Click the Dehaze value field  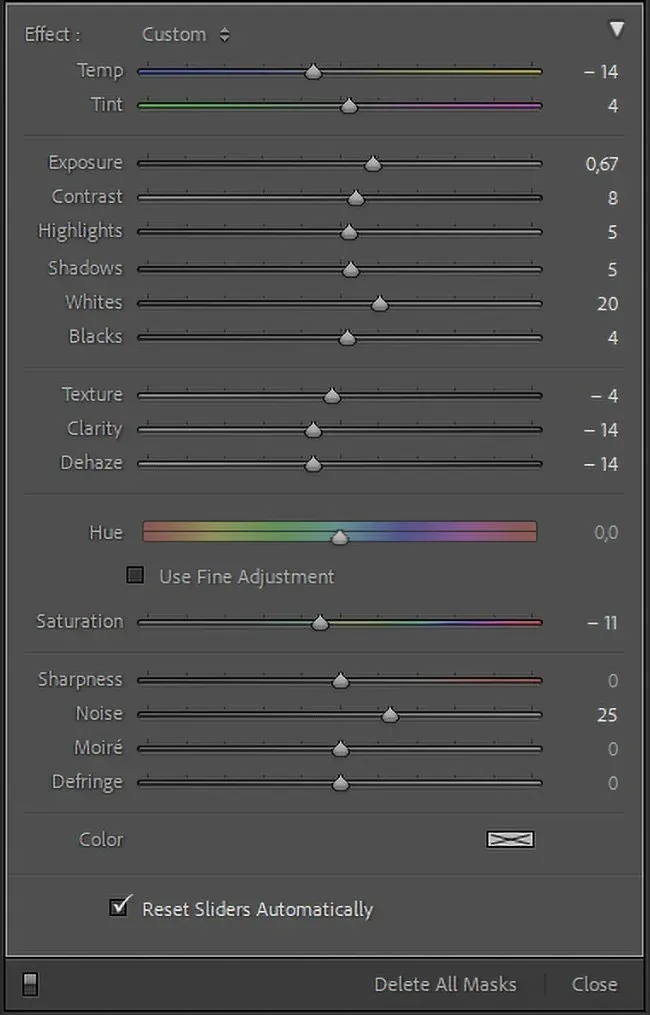tap(603, 464)
